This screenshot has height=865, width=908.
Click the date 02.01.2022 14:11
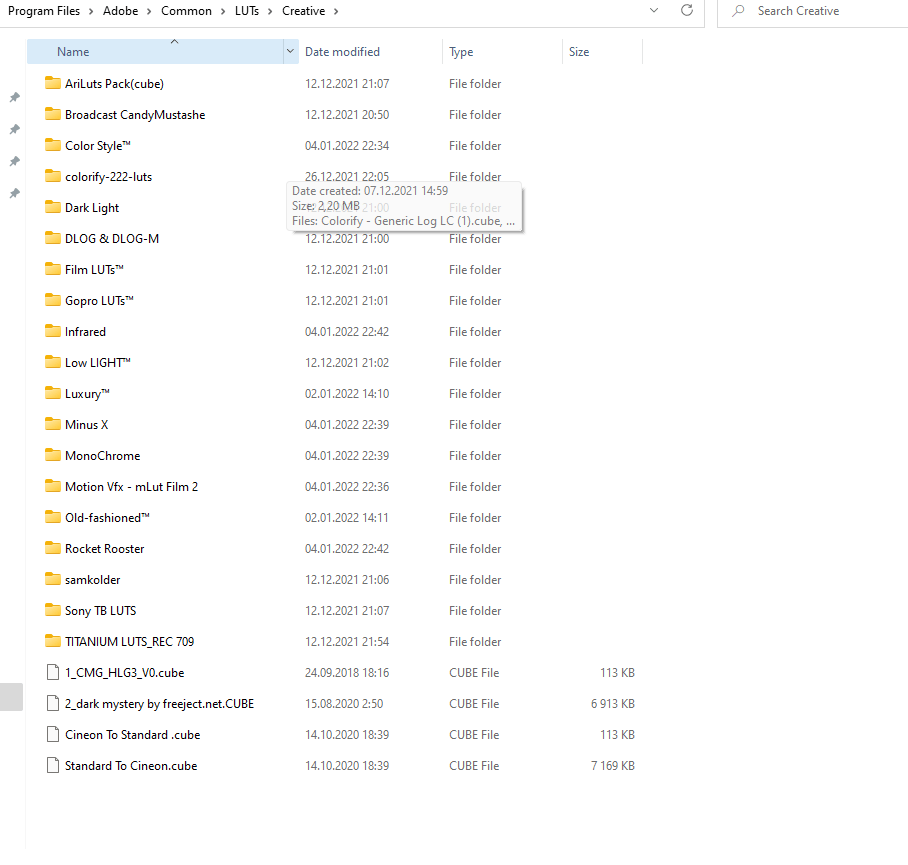346,517
